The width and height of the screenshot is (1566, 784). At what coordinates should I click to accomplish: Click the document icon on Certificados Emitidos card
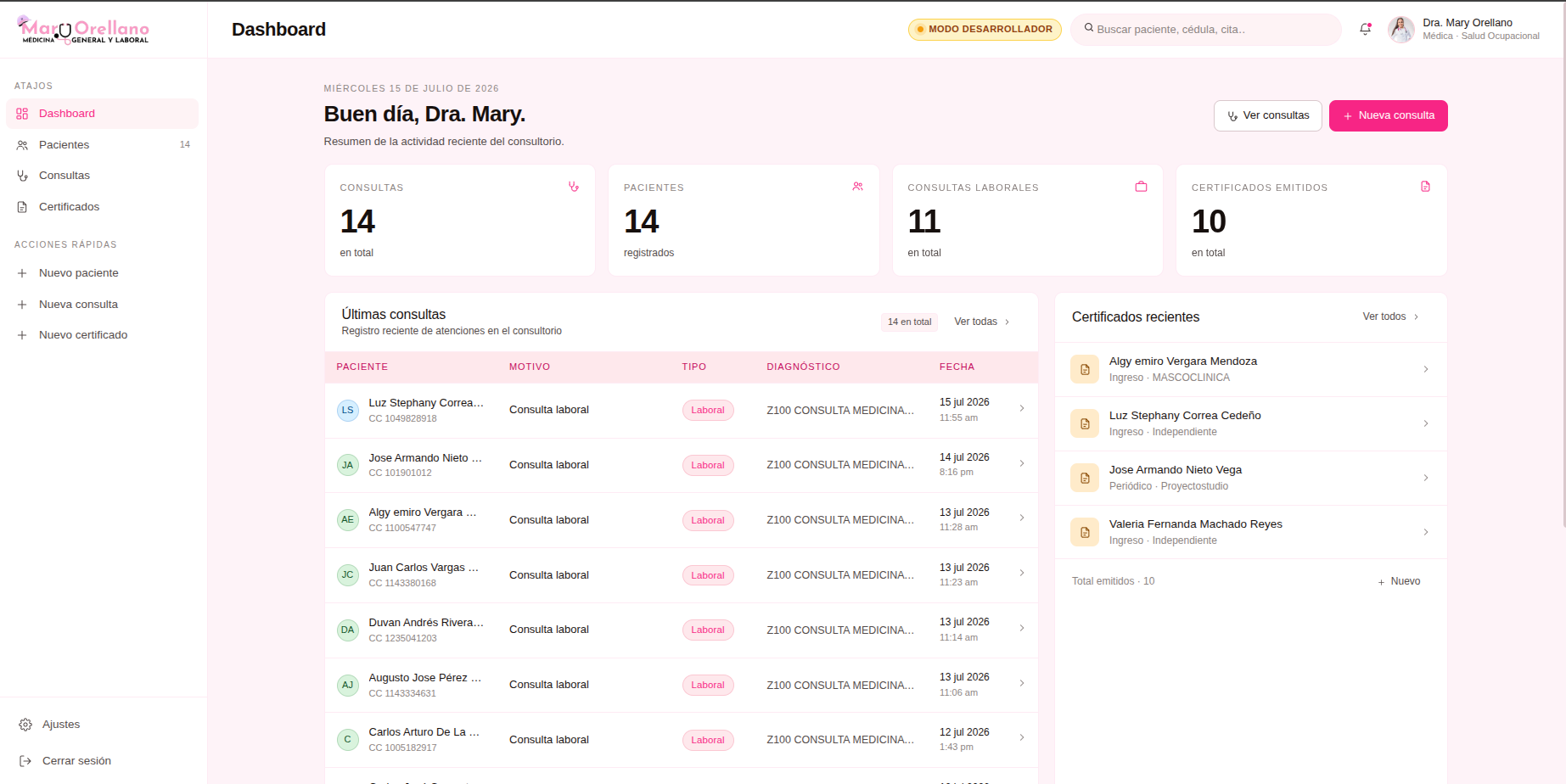coord(1425,187)
